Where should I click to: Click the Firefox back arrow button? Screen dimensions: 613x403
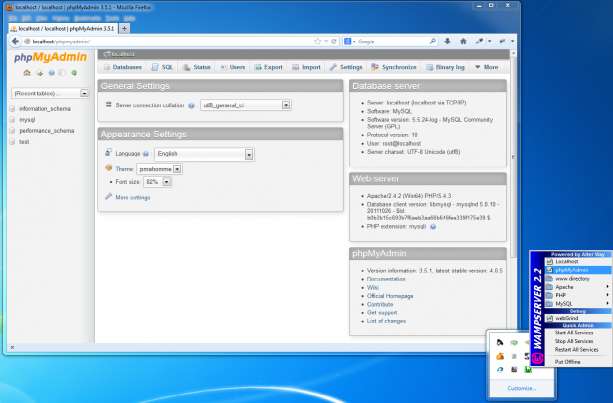(x=15, y=41)
